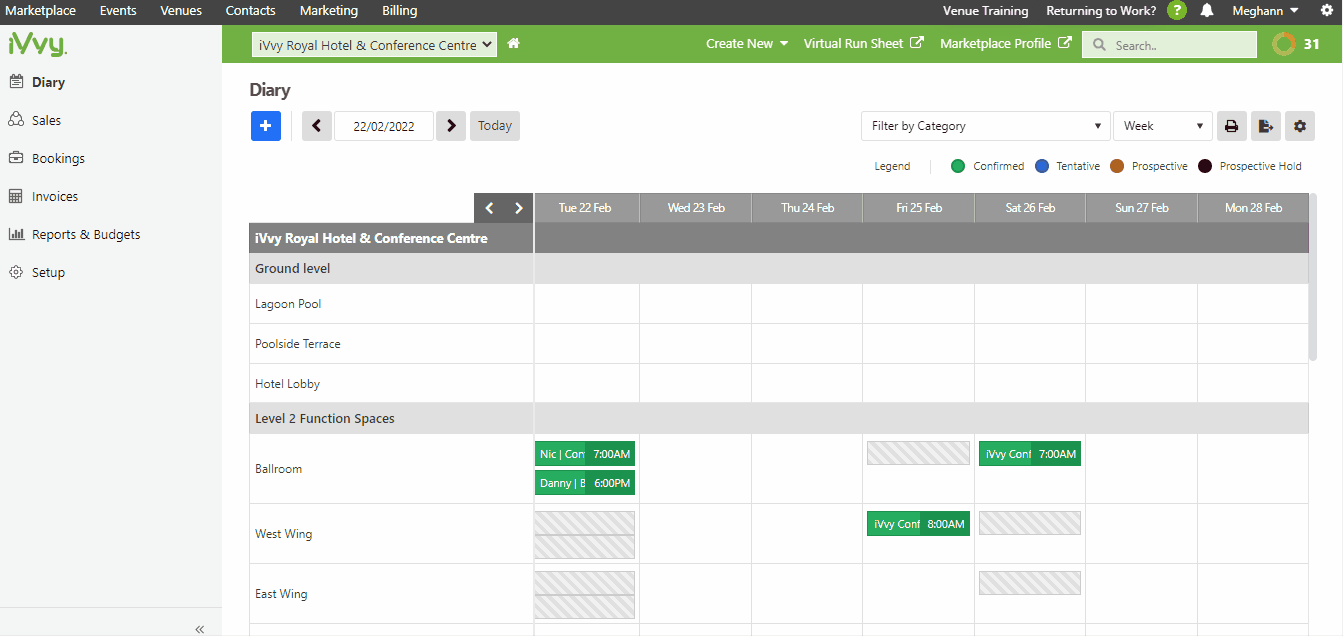1343x636 pixels.
Task: Click the Tue 22 Feb column header
Action: (x=585, y=208)
